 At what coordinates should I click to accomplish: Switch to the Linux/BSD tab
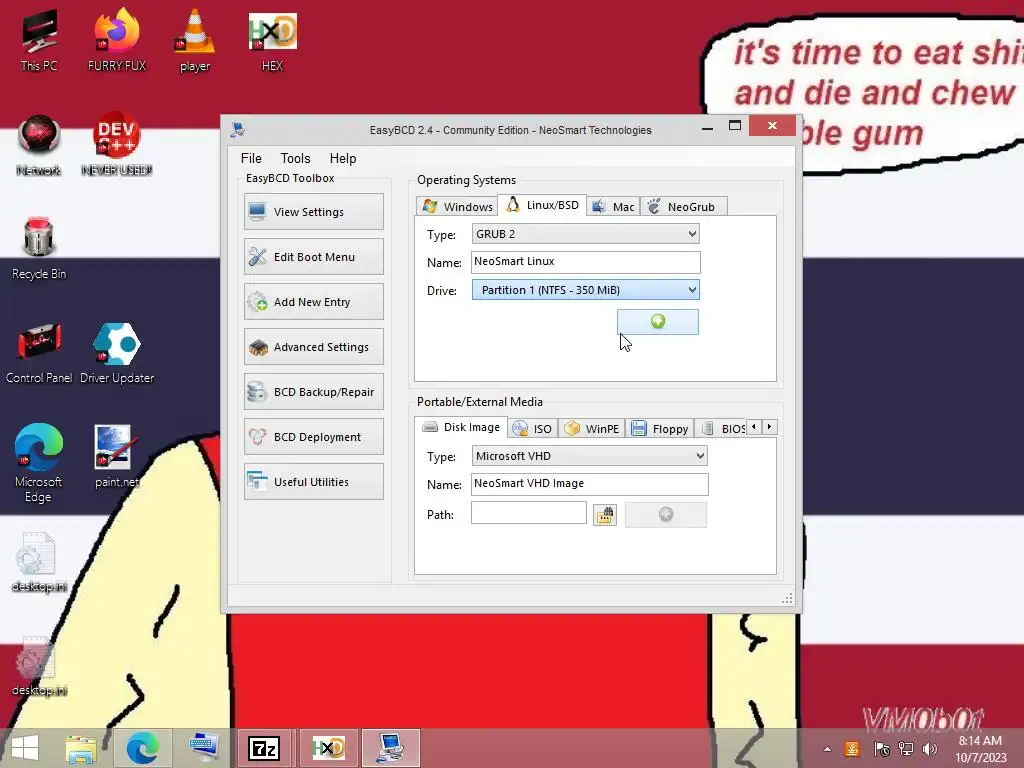[542, 205]
